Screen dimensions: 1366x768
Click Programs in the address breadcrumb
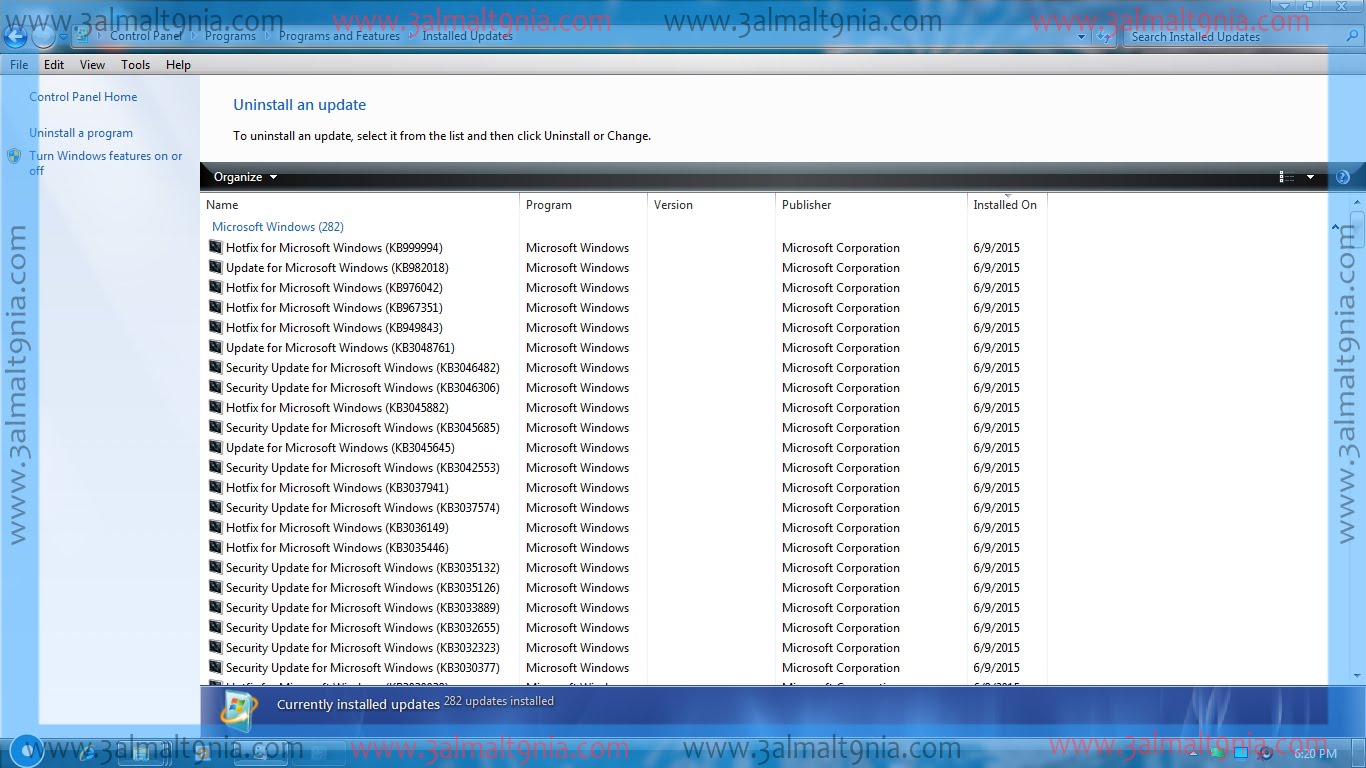pyautogui.click(x=230, y=37)
